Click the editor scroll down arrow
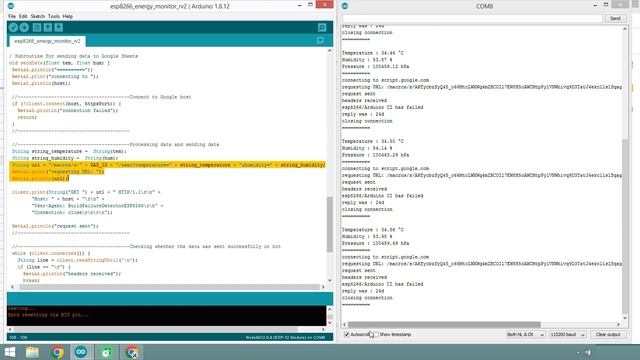640x360 pixels. tap(330, 280)
